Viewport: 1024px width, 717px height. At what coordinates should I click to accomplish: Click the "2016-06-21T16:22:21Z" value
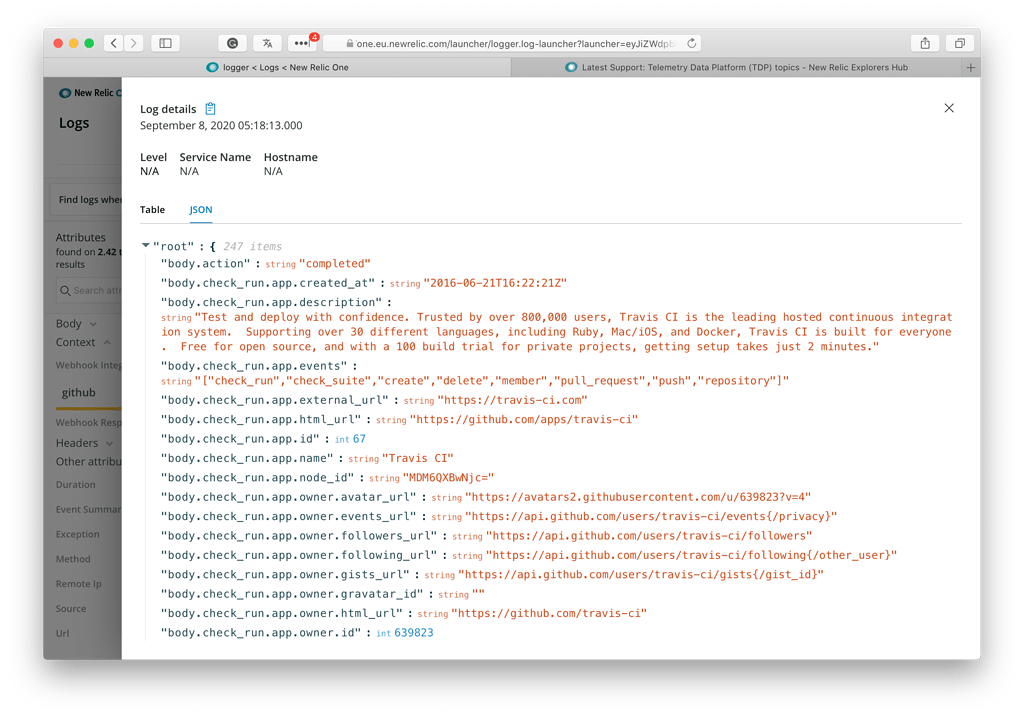tap(495, 283)
